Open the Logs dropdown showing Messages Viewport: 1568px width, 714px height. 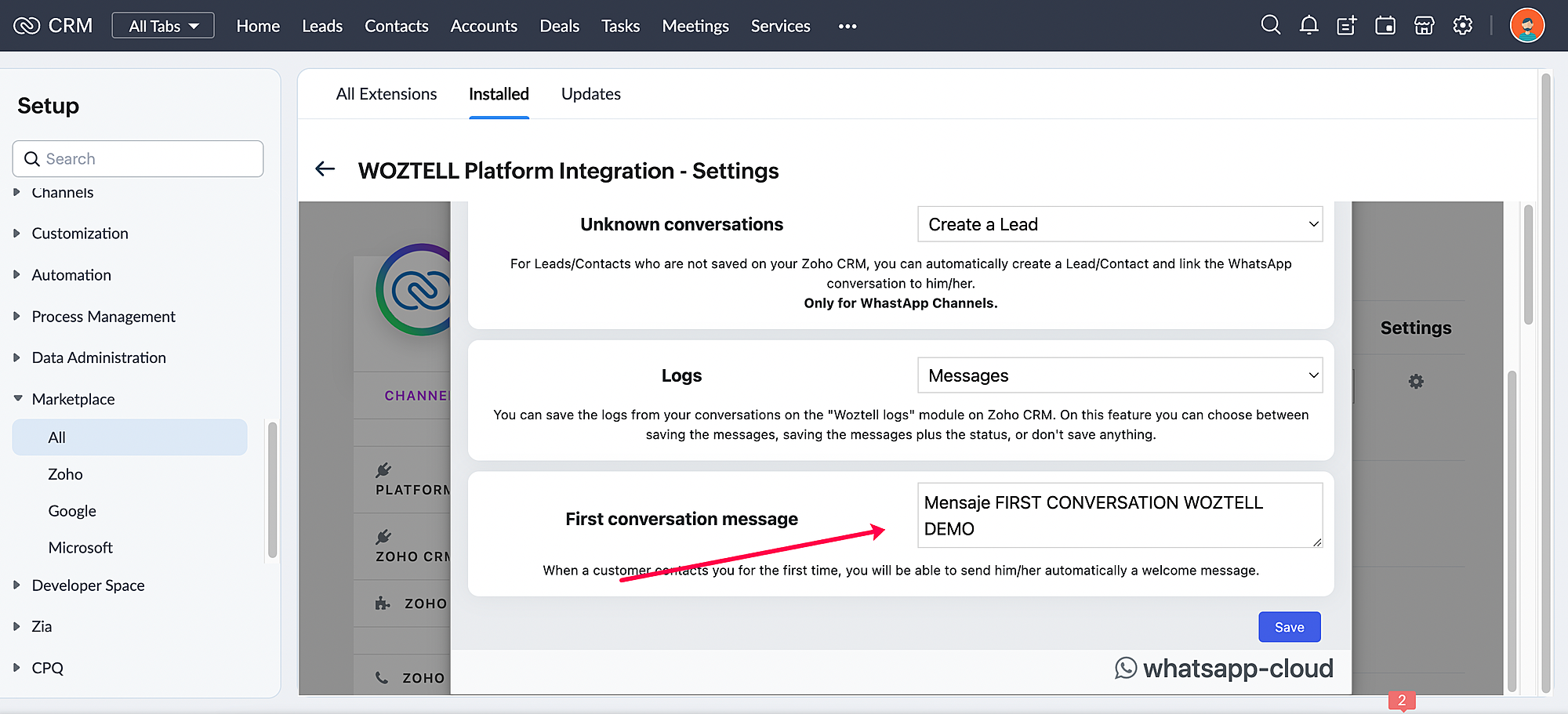click(1120, 375)
